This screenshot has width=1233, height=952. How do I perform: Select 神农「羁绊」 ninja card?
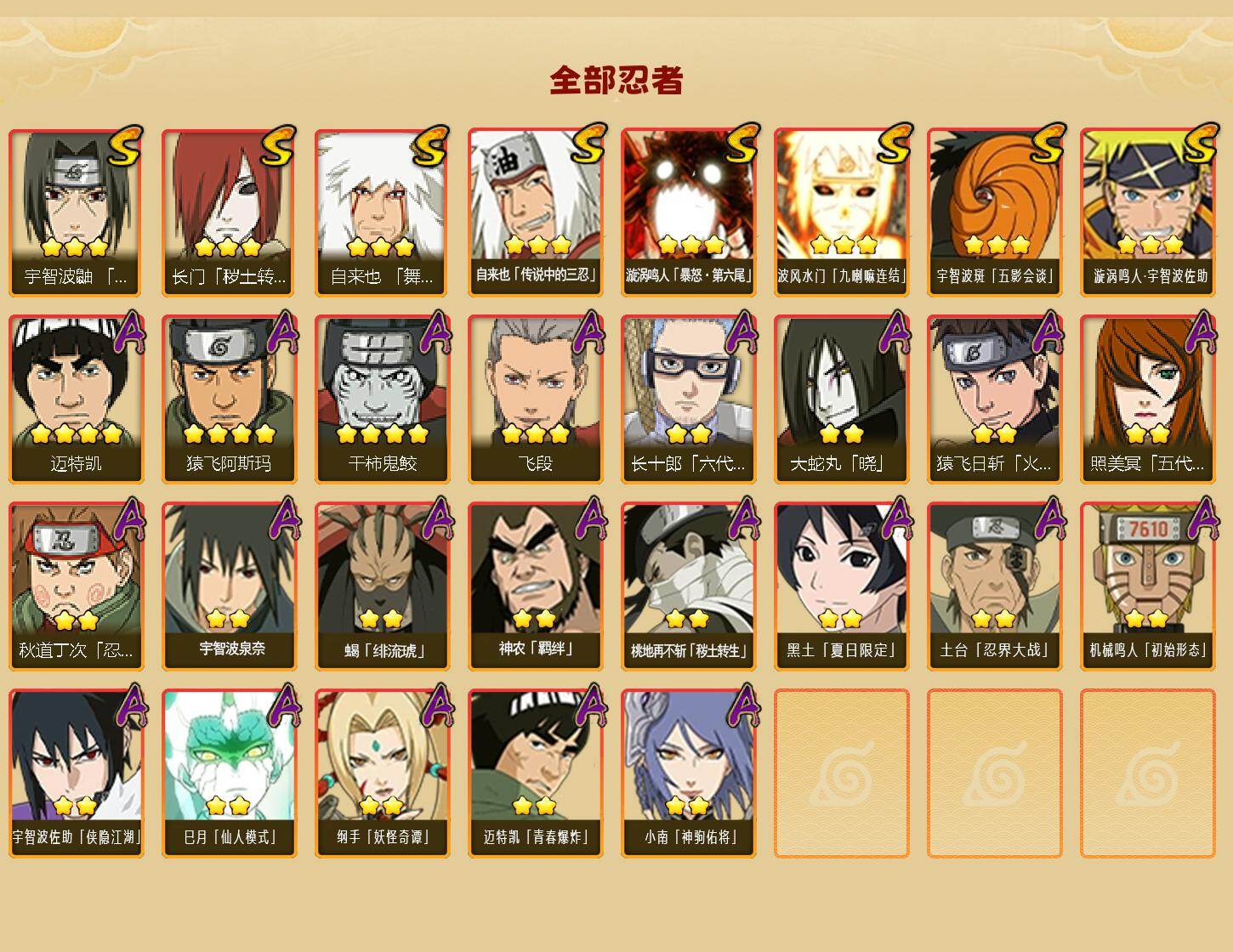536,586
